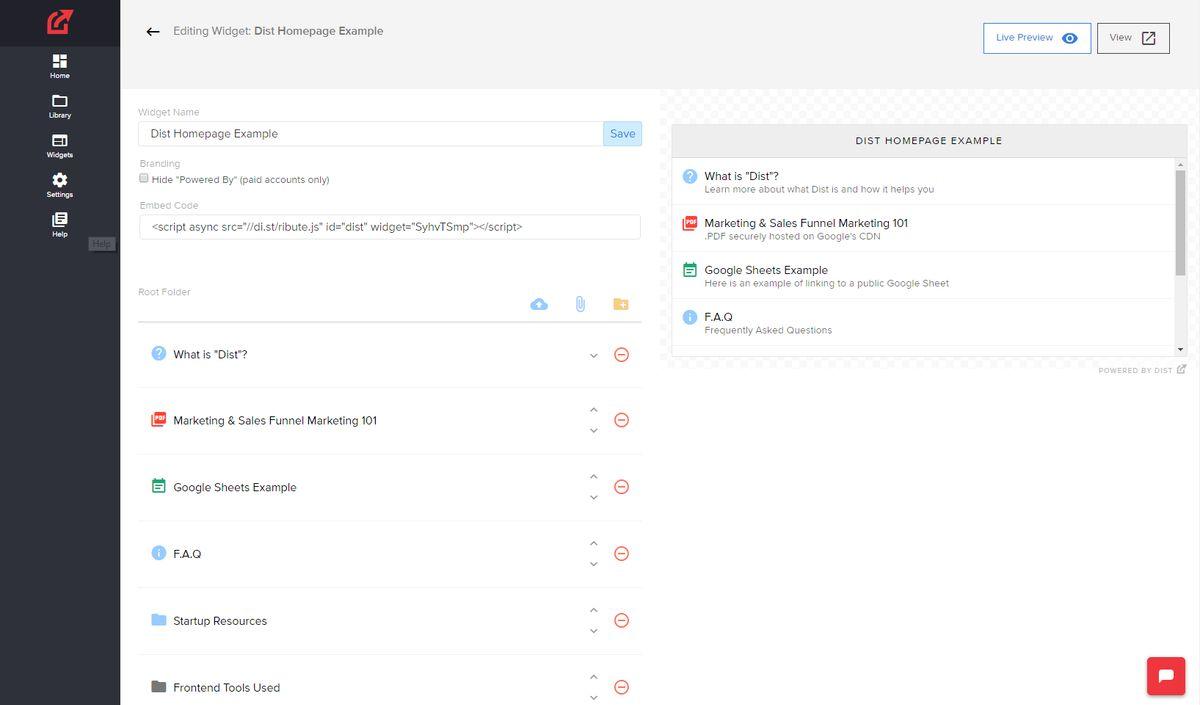Select Startup Resources folder row text
The height and width of the screenshot is (705, 1200).
click(x=220, y=621)
